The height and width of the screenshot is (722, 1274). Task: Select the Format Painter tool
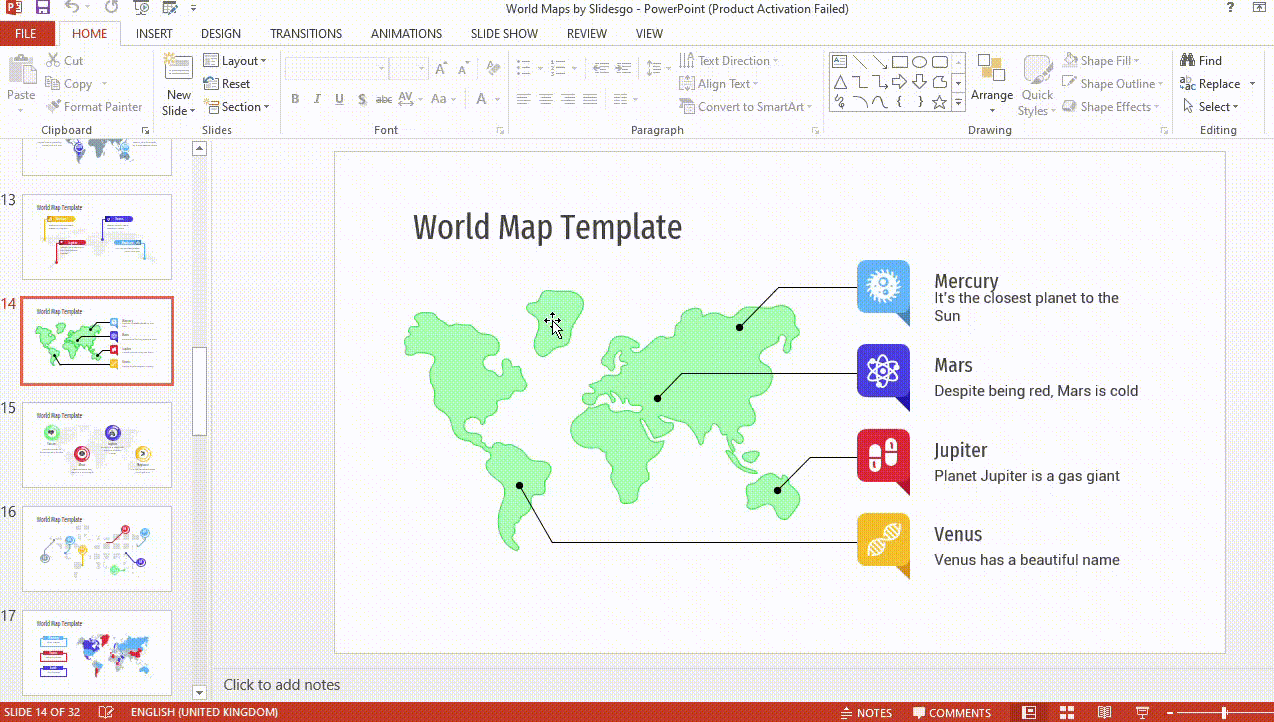95,106
